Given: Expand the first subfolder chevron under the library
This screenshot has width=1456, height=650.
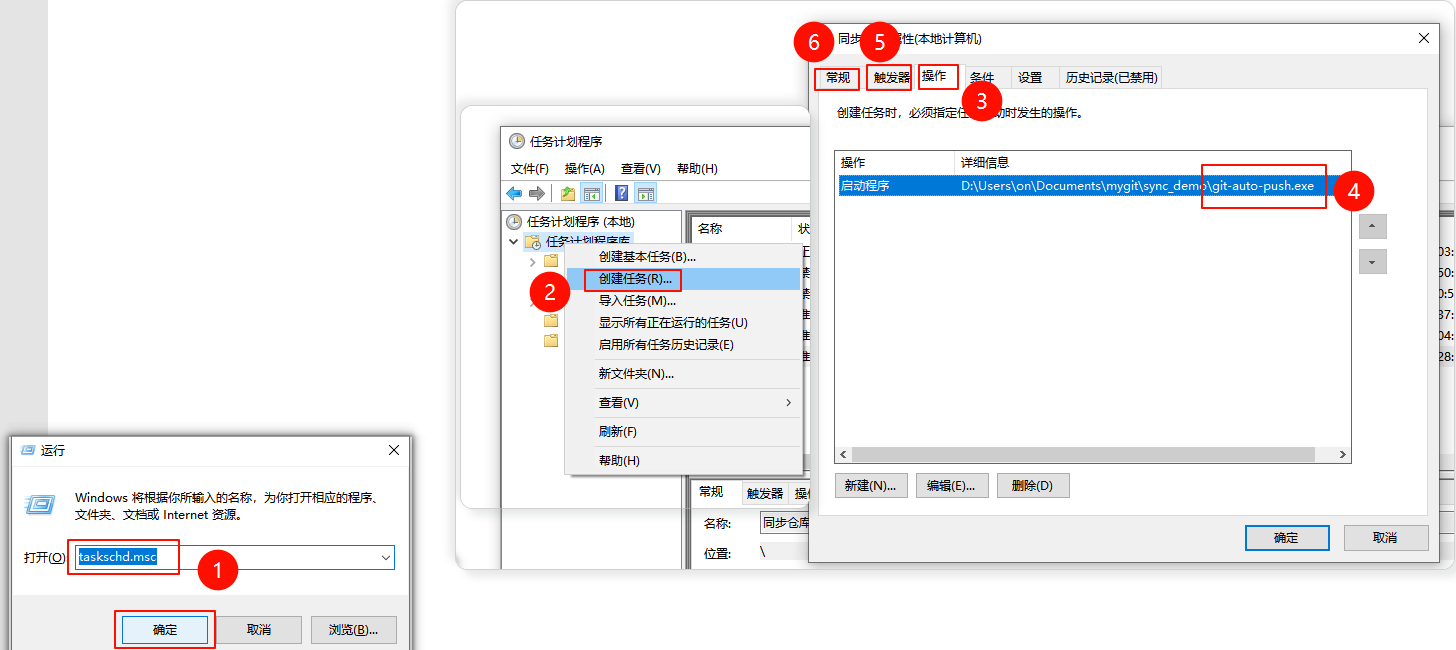Looking at the screenshot, I should (532, 261).
